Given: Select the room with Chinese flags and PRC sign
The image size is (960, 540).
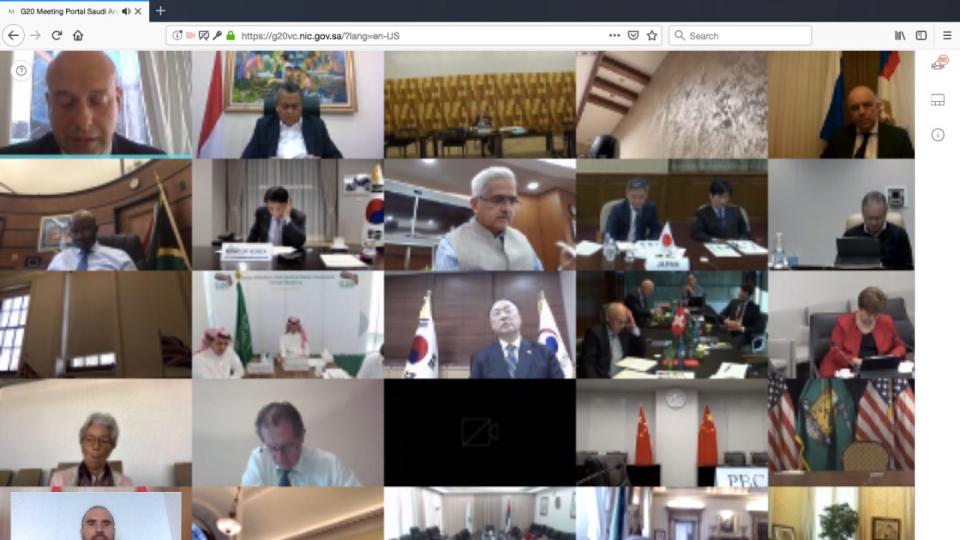Looking at the screenshot, I should click(x=672, y=433).
